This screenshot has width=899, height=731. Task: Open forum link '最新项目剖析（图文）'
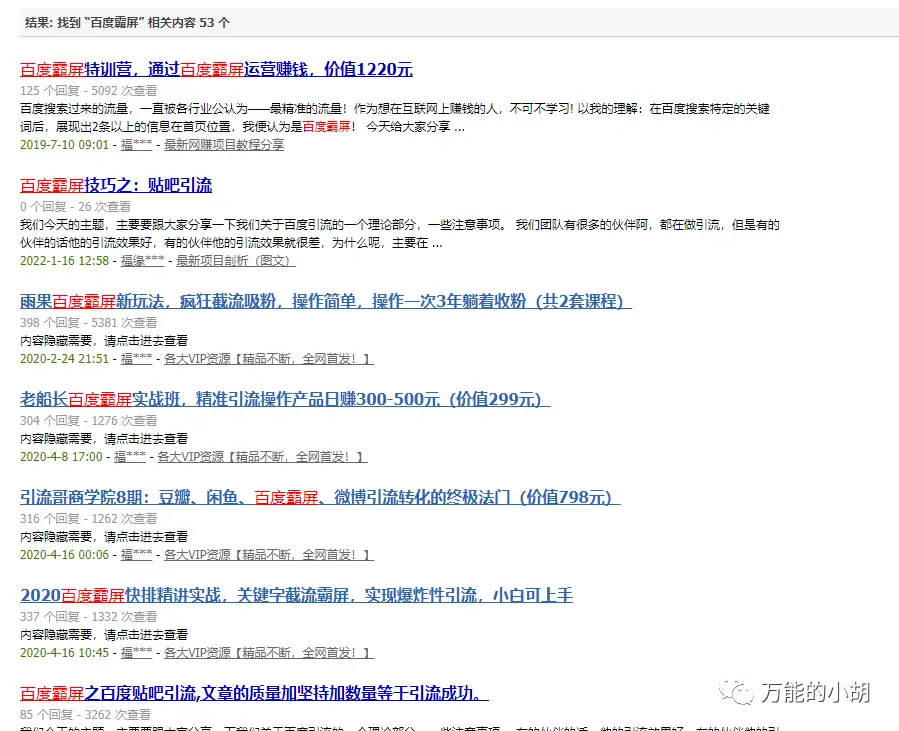236,260
